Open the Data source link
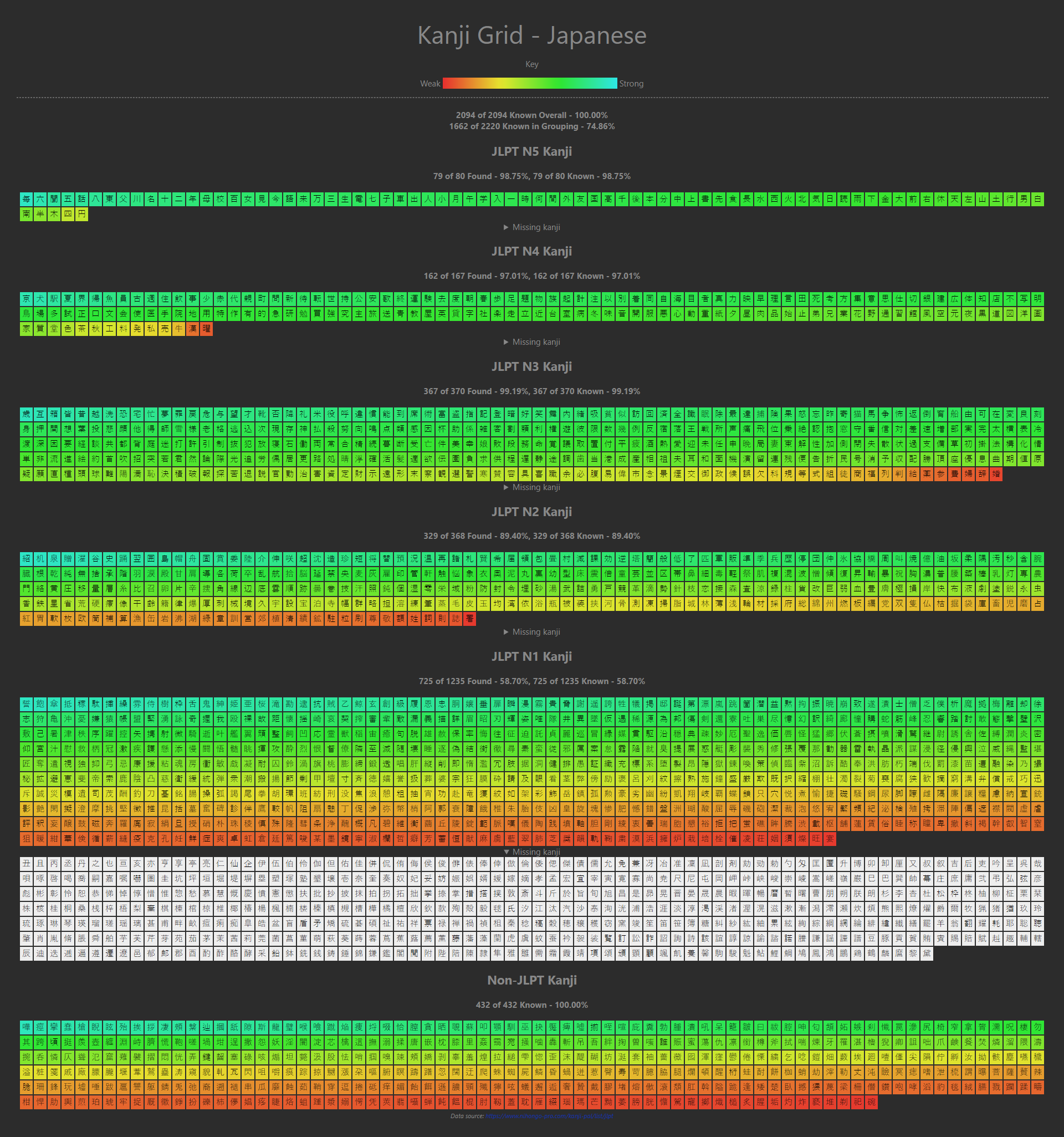Screen dimensions: 1064x1137 (549, 1116)
